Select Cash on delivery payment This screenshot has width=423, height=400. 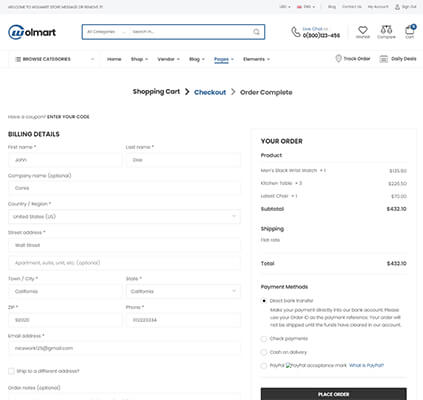point(264,352)
